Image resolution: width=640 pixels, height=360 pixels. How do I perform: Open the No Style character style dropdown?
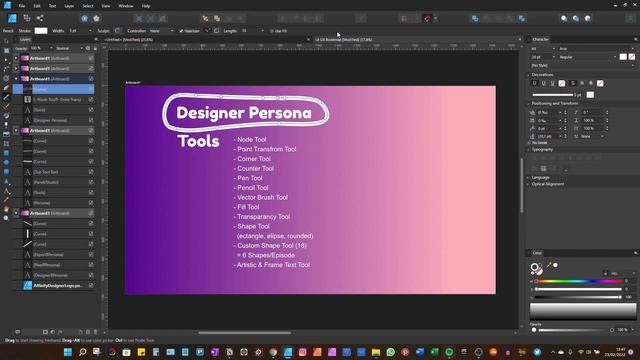pos(582,65)
